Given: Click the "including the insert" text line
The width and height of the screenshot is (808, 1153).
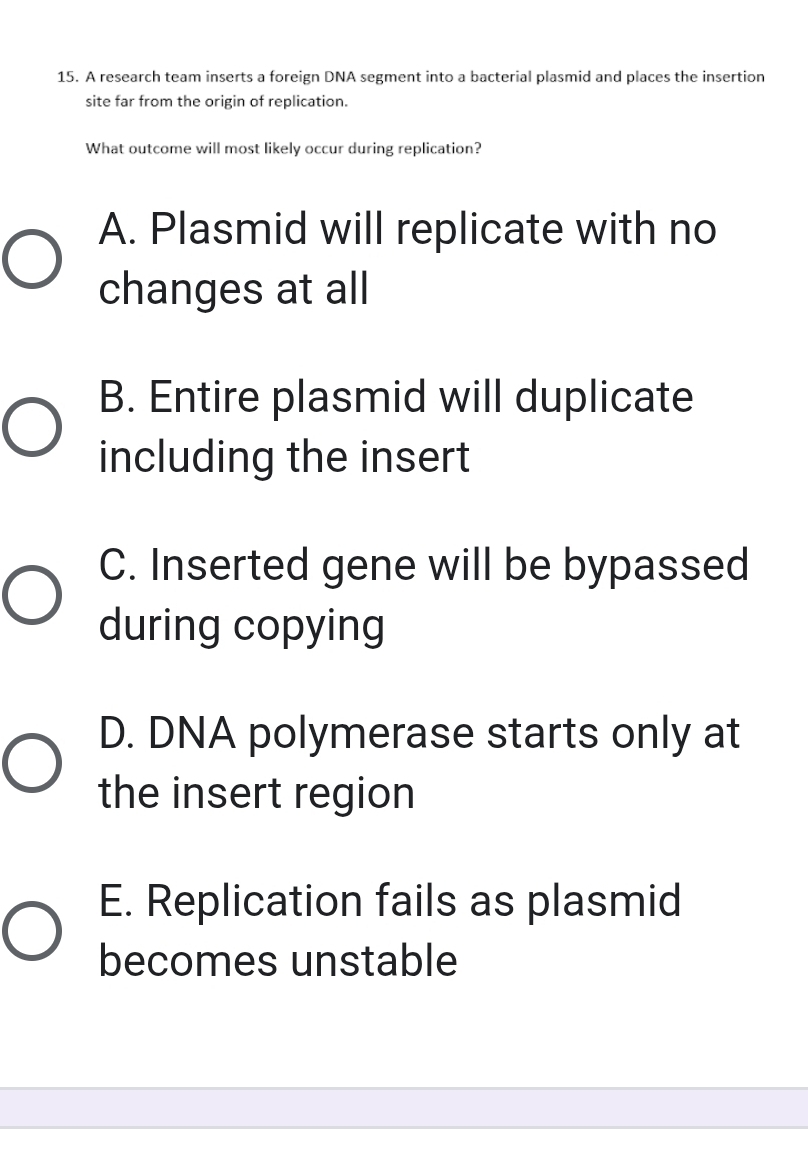Looking at the screenshot, I should (x=284, y=458).
